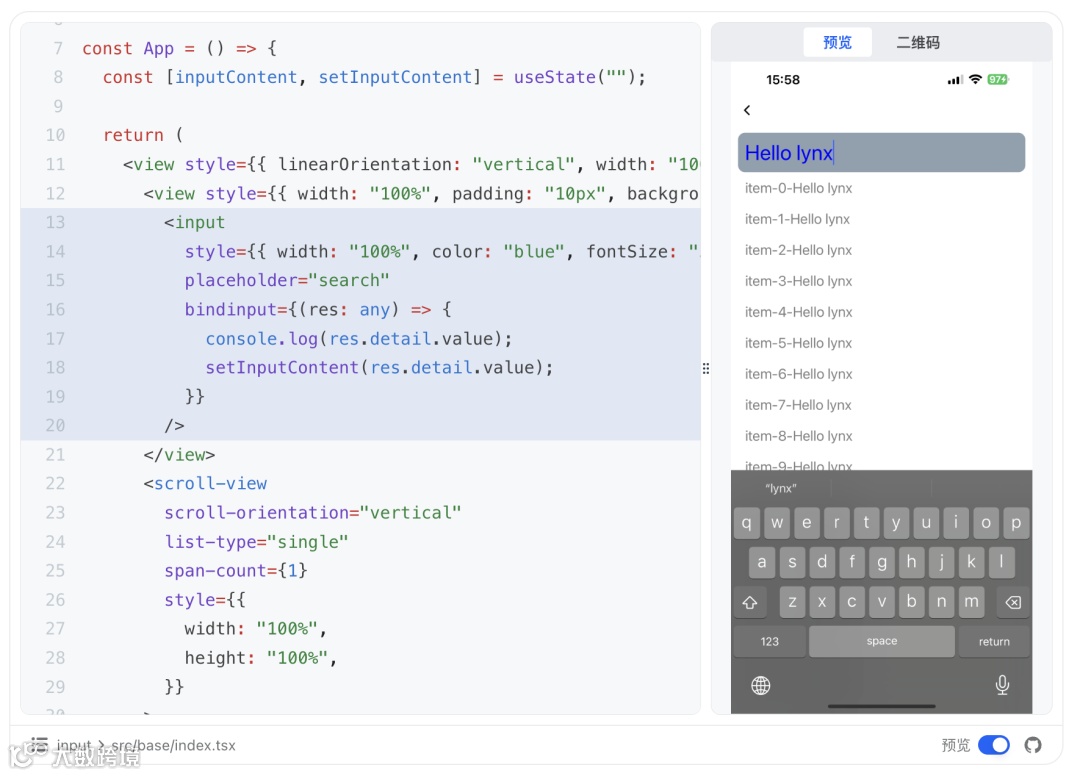Tap the e key

[x=807, y=523]
